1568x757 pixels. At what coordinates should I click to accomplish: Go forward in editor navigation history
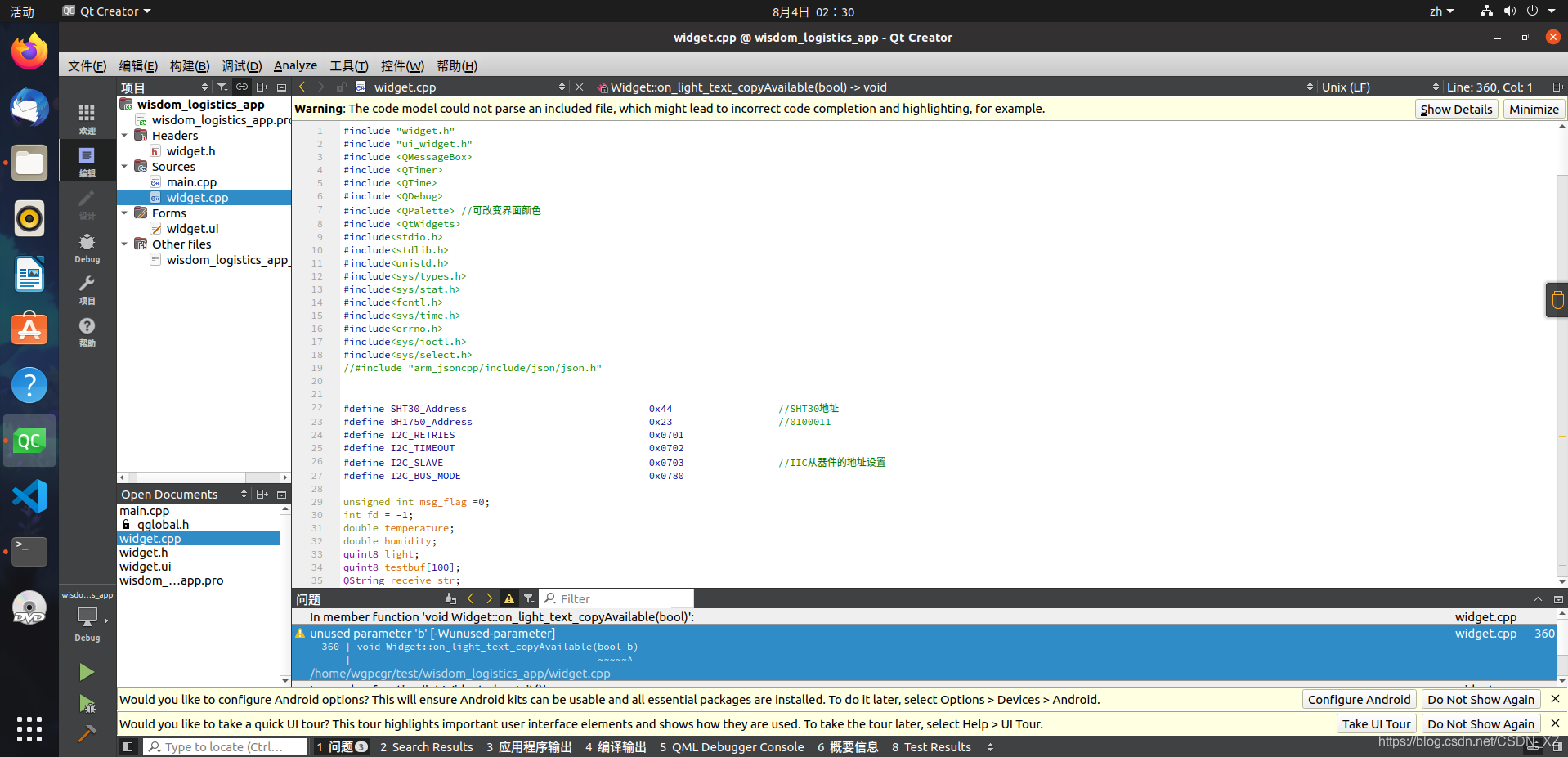321,87
